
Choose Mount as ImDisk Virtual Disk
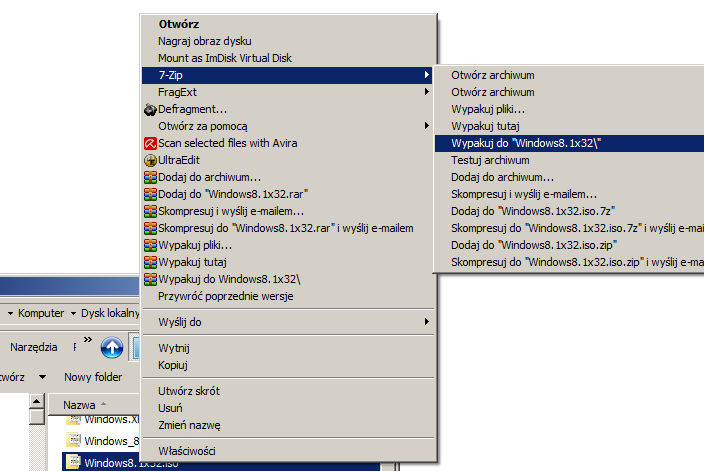288,58
